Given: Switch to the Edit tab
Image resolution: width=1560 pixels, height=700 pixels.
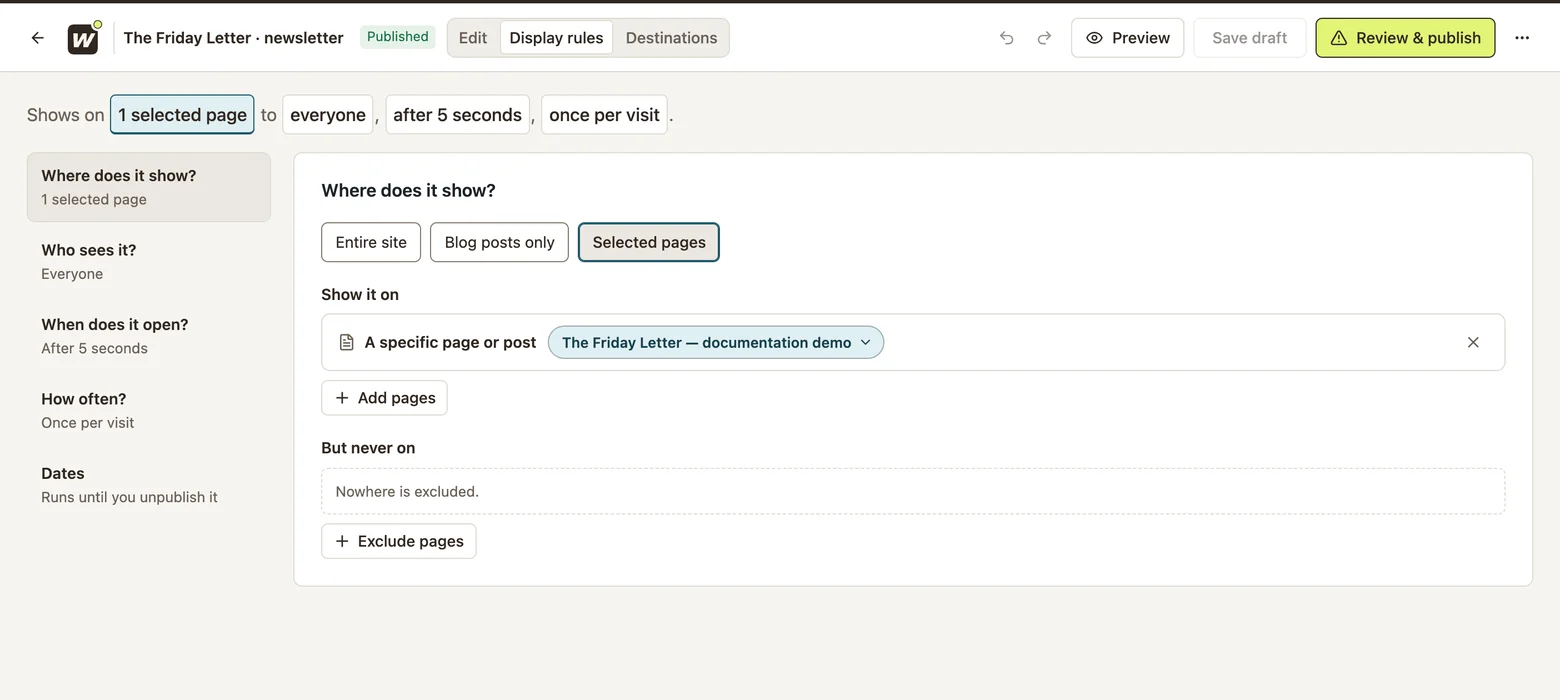Looking at the screenshot, I should (x=473, y=38).
